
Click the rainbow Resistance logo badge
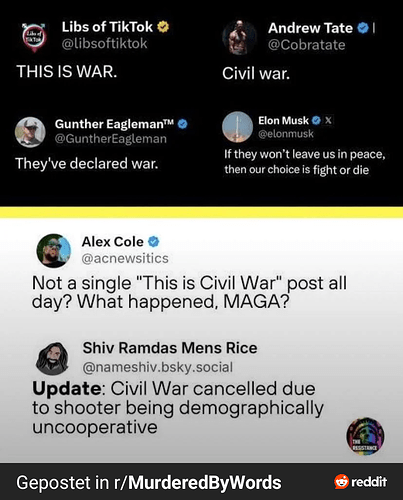[365, 436]
